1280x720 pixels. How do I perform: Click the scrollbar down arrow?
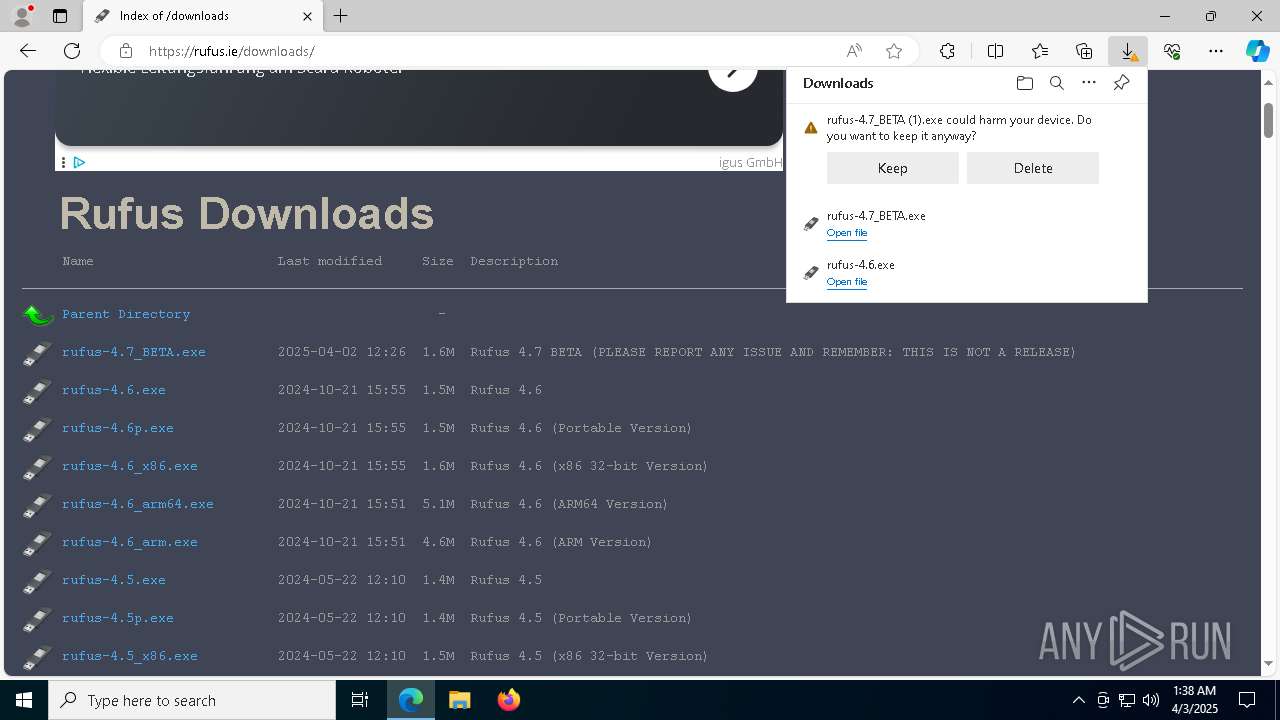(1269, 663)
